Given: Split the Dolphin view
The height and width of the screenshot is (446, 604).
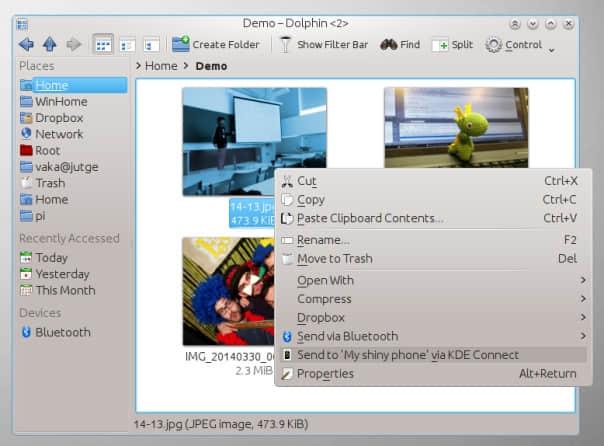Looking at the screenshot, I should point(452,44).
